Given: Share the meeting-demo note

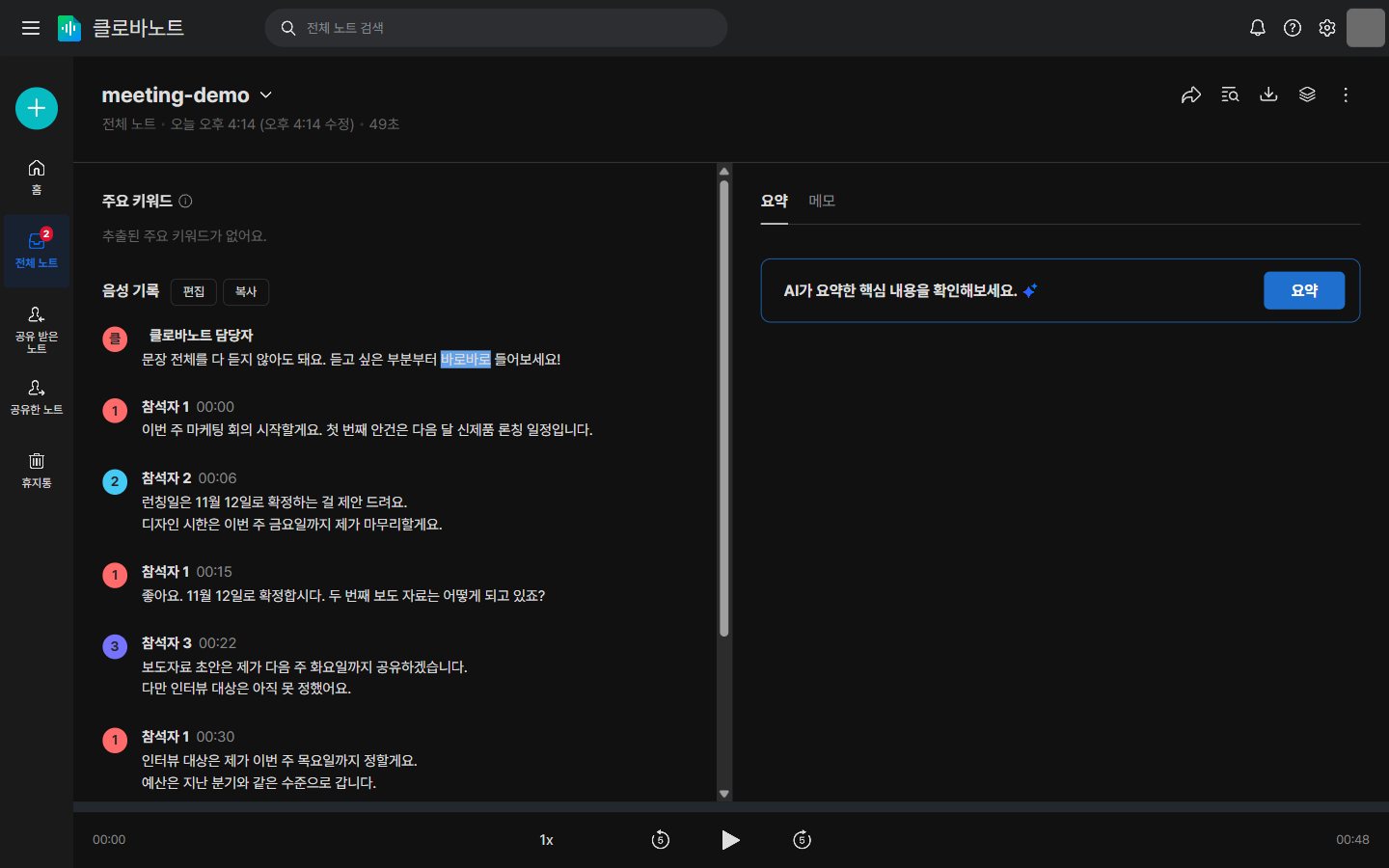Looking at the screenshot, I should pos(1191,95).
